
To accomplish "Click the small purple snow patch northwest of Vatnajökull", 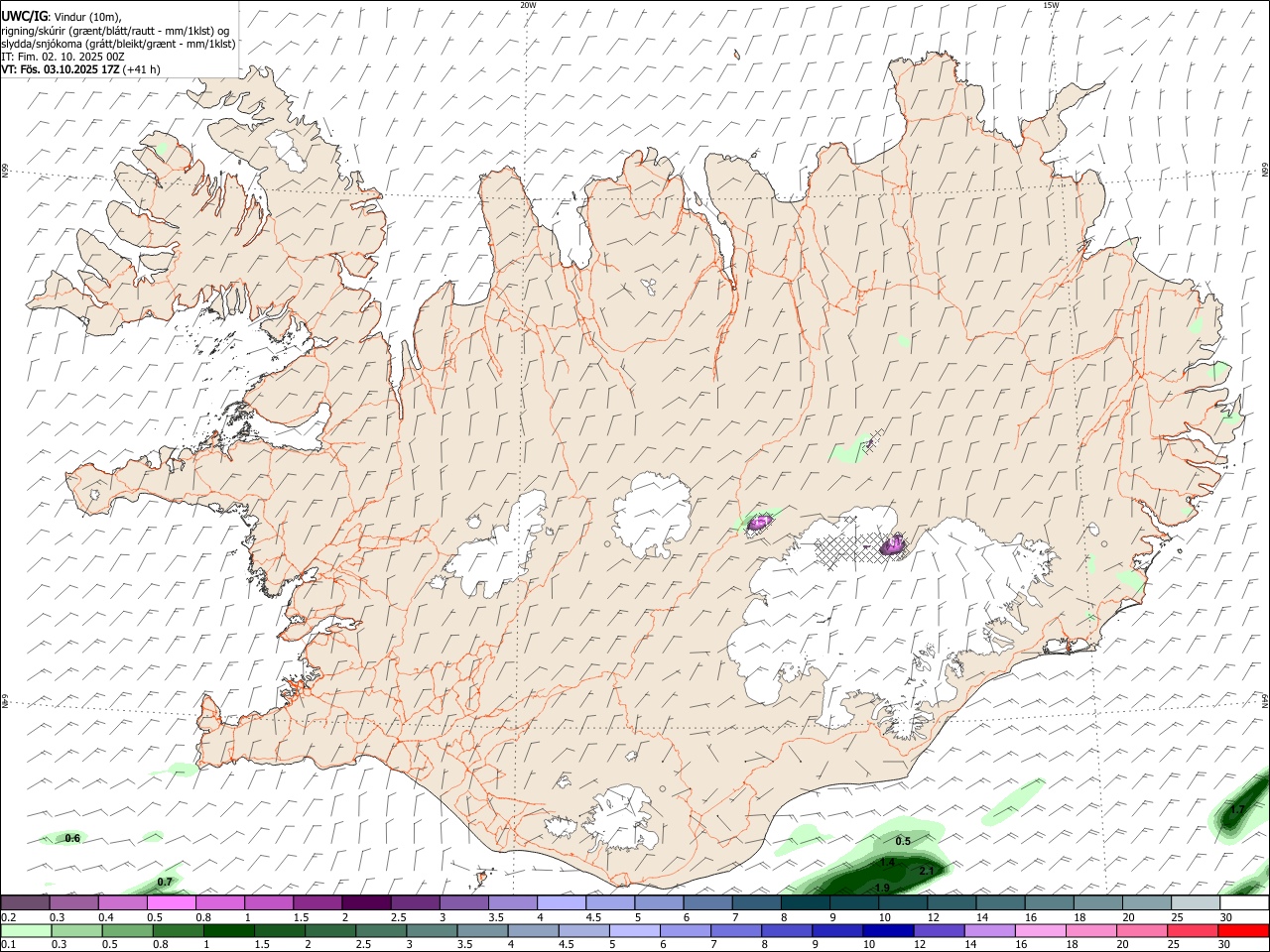I will point(760,521).
